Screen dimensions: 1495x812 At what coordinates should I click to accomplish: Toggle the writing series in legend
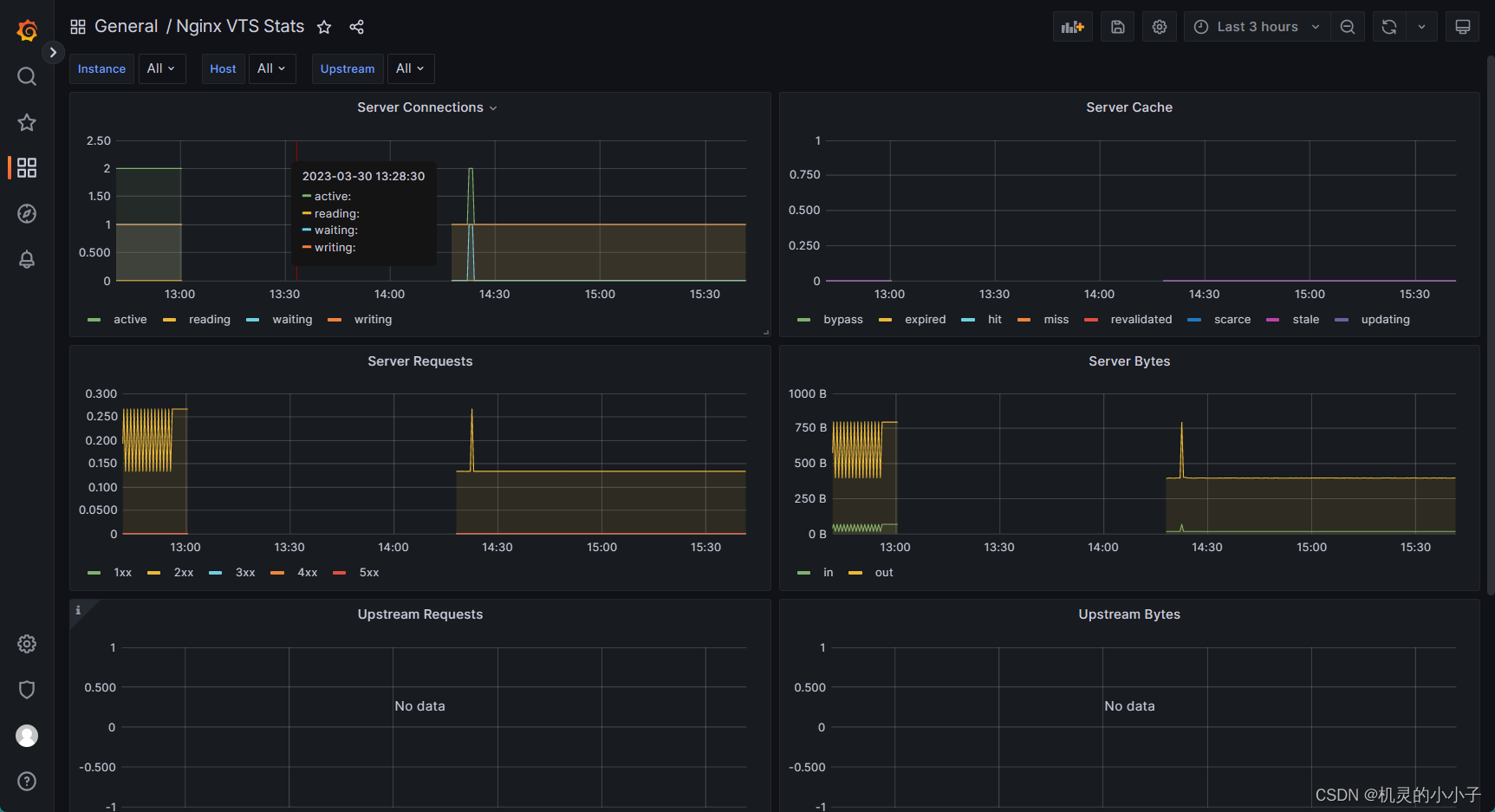click(373, 320)
